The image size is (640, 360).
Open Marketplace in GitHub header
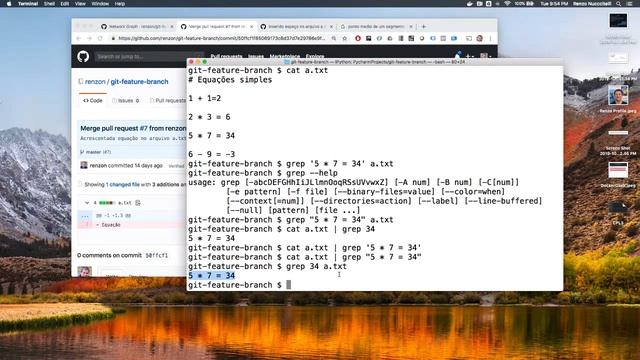(284, 56)
